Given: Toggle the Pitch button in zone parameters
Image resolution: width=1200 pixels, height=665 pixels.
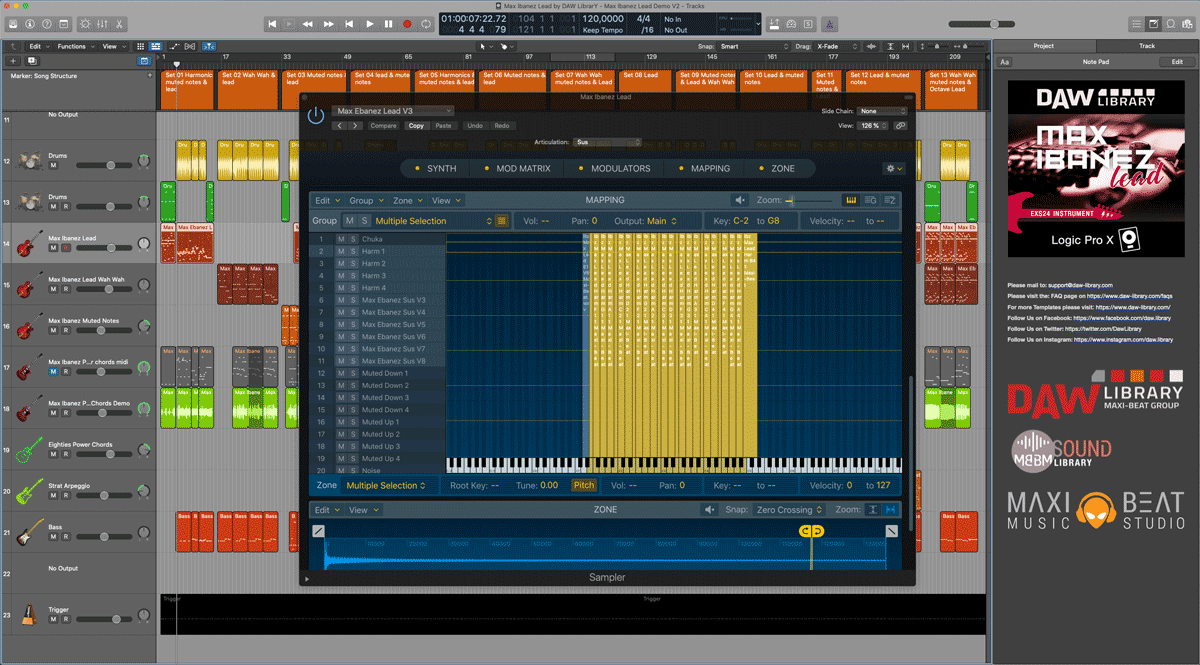Looking at the screenshot, I should click(584, 486).
